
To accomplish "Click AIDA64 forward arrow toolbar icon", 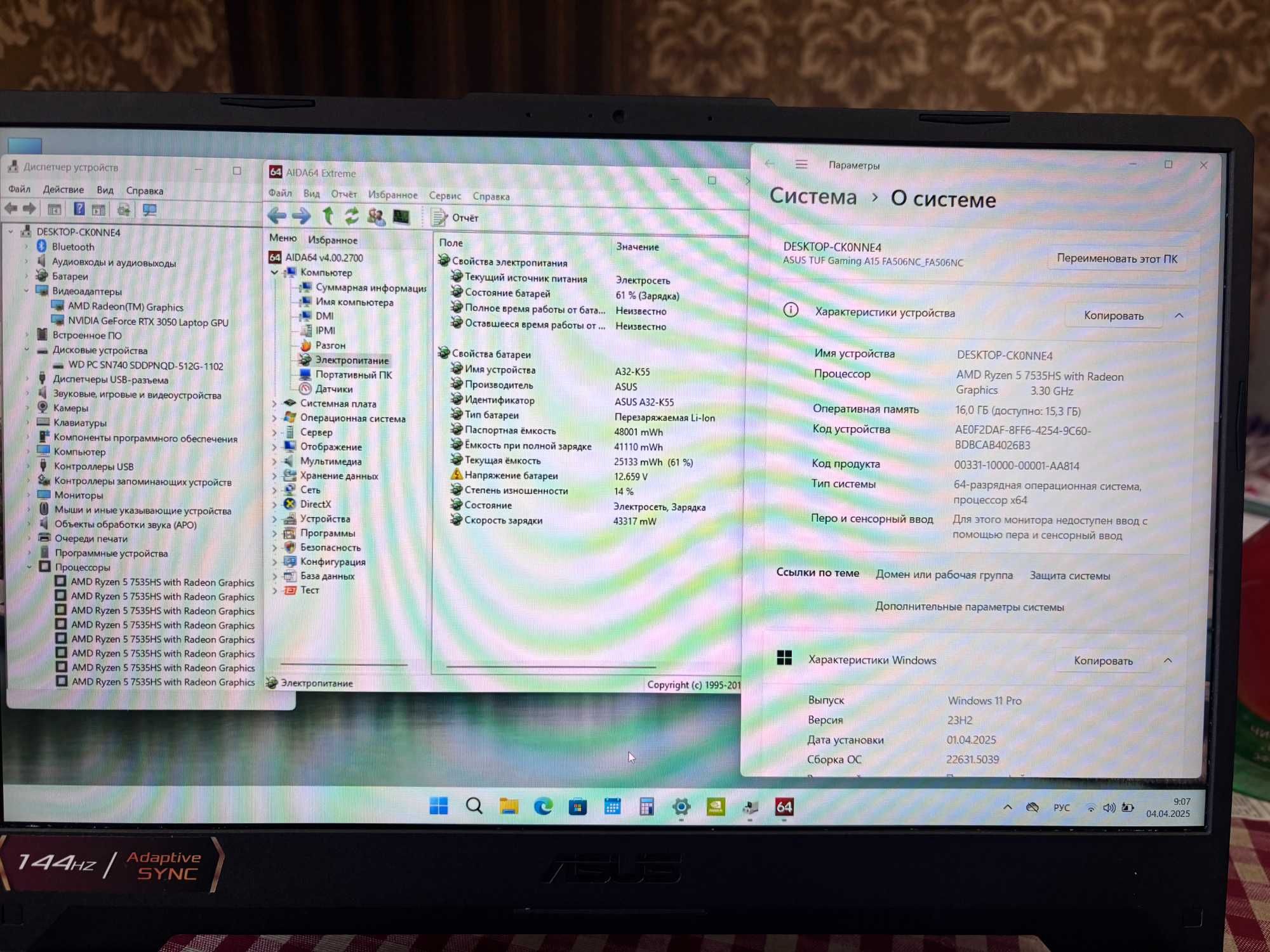I will pyautogui.click(x=302, y=216).
